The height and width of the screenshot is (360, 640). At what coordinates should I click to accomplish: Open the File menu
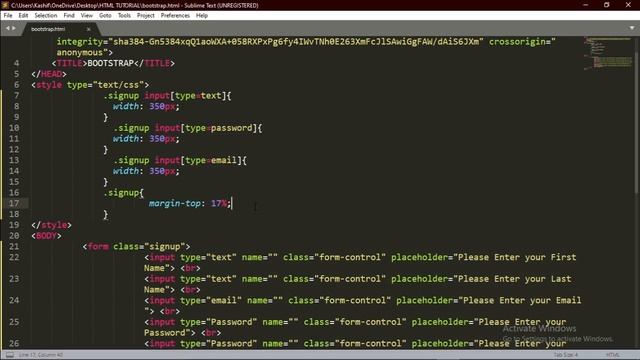pos(8,16)
